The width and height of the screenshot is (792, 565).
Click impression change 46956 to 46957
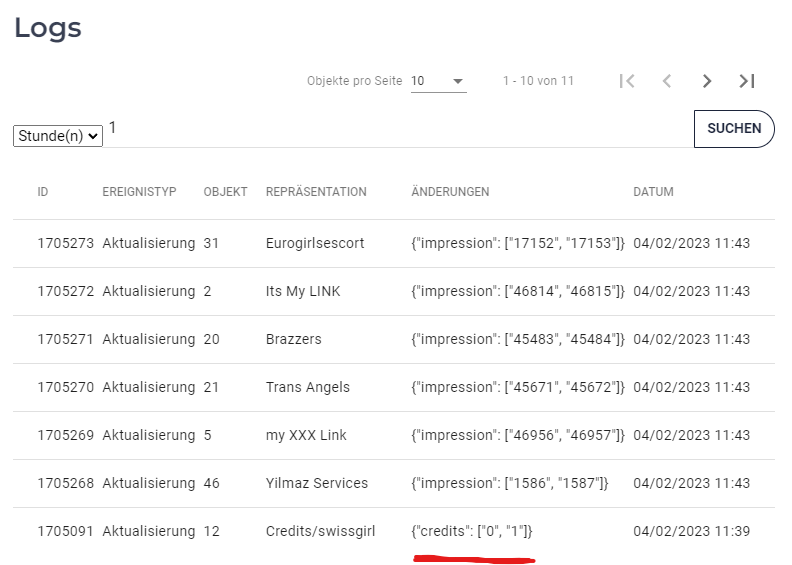518,435
